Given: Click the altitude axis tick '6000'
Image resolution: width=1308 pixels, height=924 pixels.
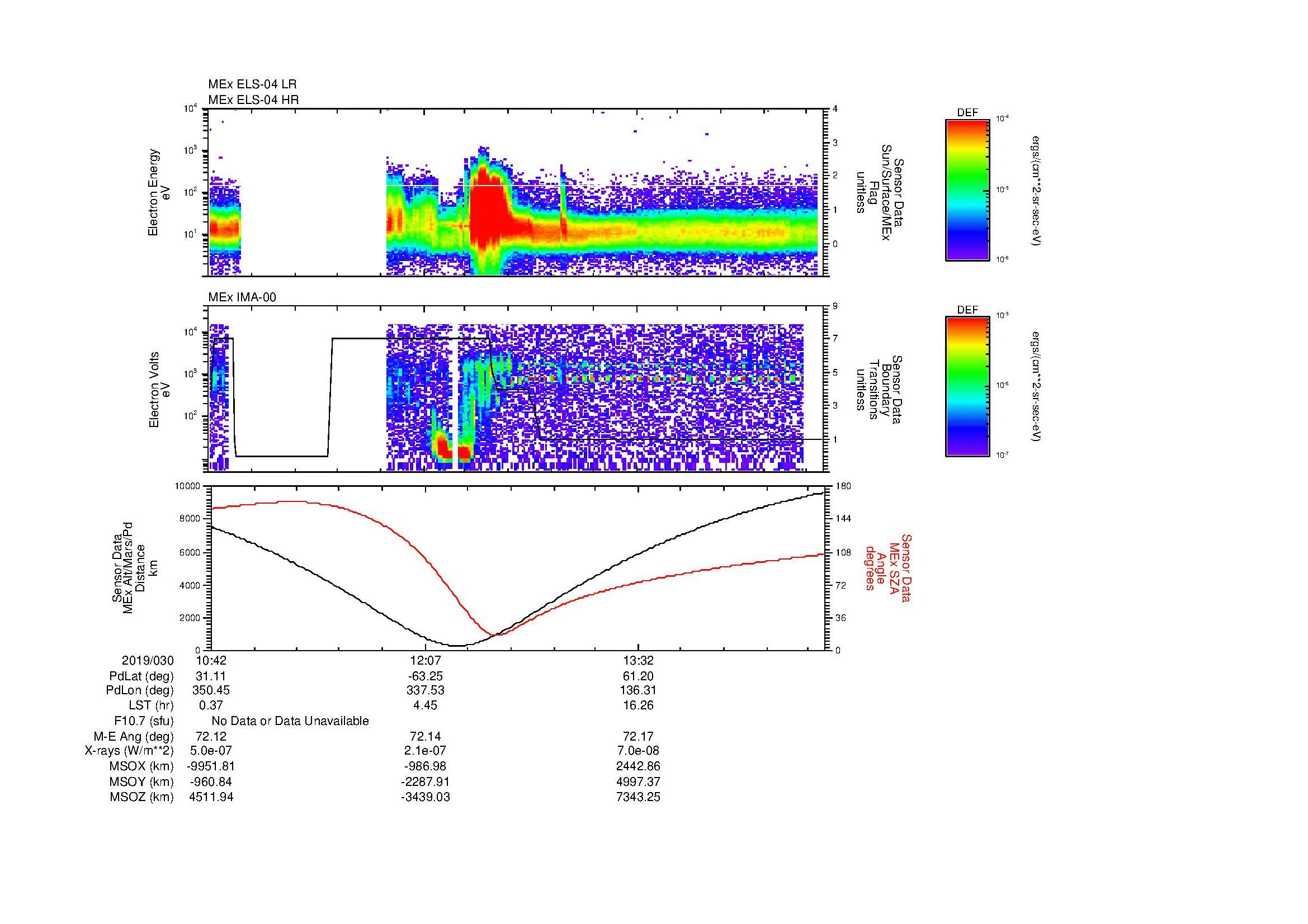Looking at the screenshot, I should [x=190, y=552].
